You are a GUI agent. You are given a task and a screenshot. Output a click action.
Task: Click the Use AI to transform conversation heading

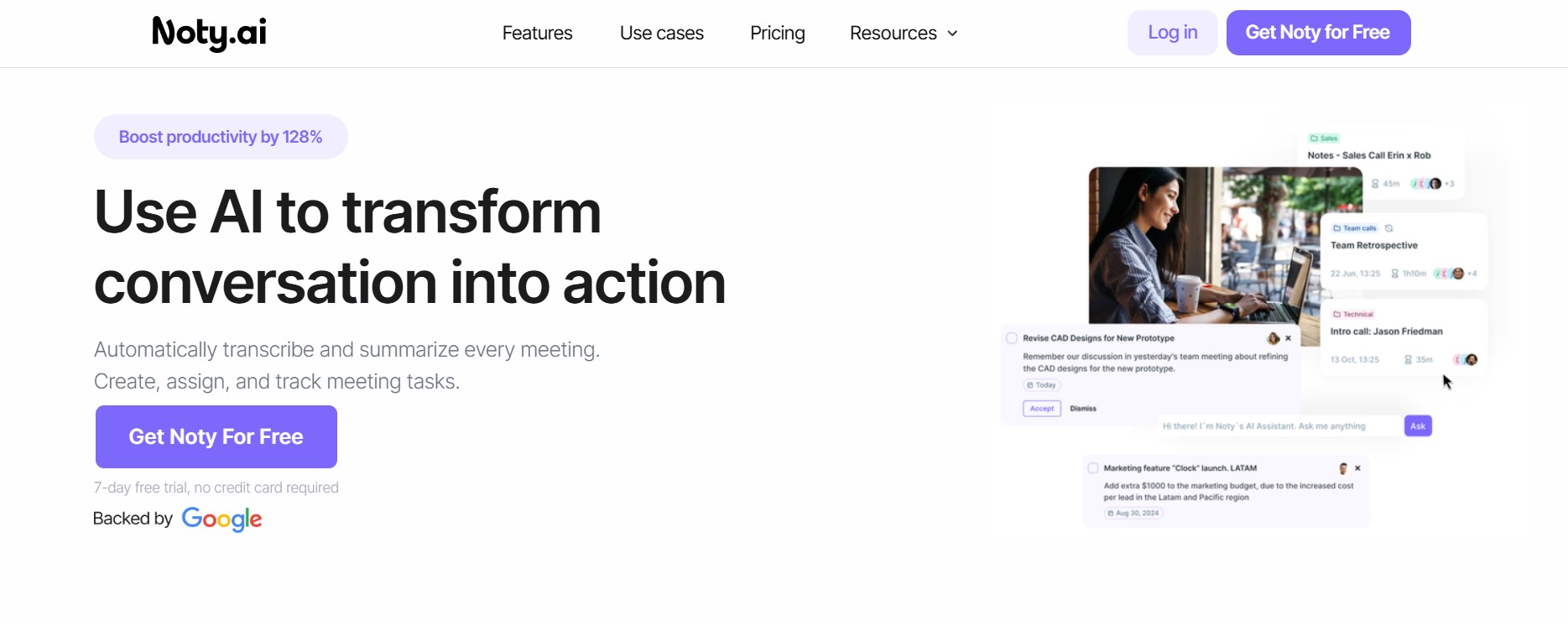409,247
